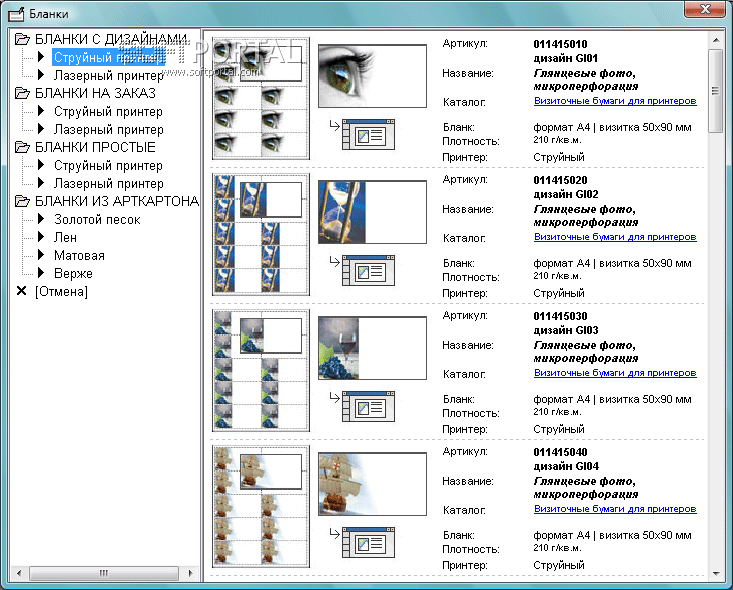The image size is (733, 590).
Task: Expand Лазерный принтер arrow under БЛАНКИ НА ЗАКАЗ
Action: click(41, 129)
